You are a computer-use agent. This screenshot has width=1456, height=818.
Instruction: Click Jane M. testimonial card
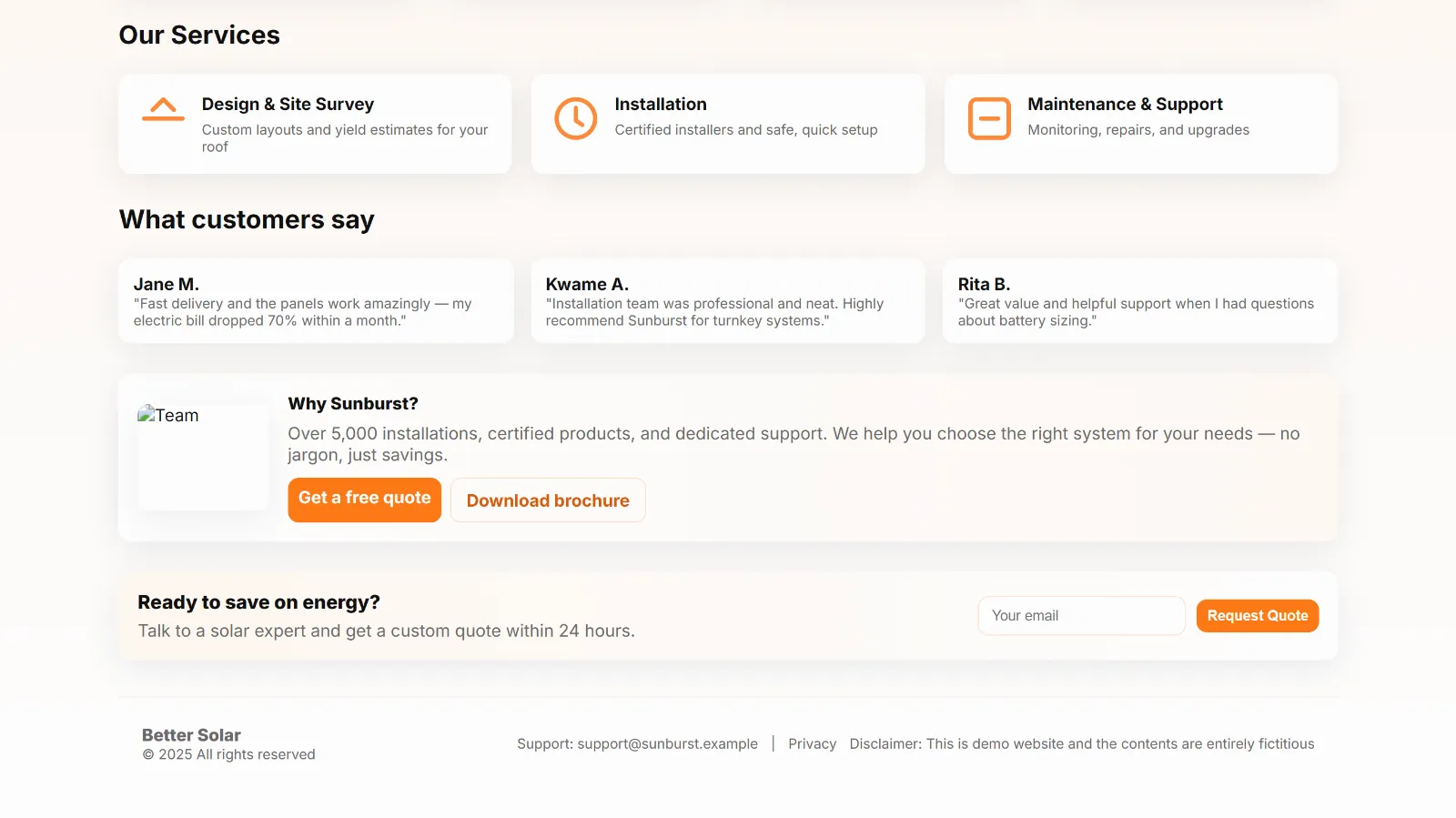coord(316,301)
